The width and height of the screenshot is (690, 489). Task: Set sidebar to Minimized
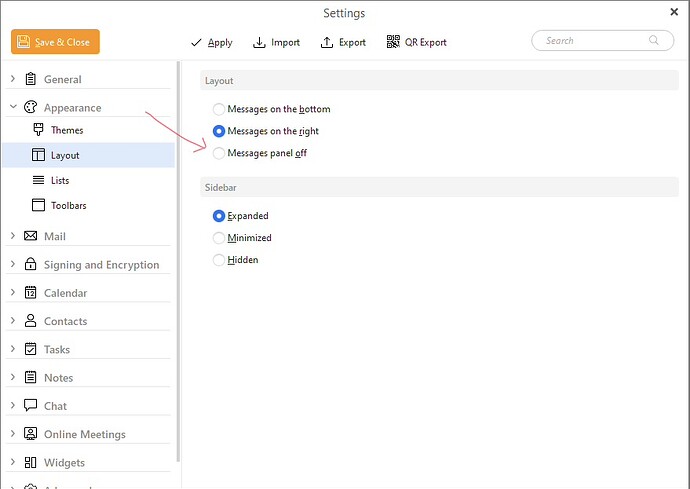click(219, 238)
